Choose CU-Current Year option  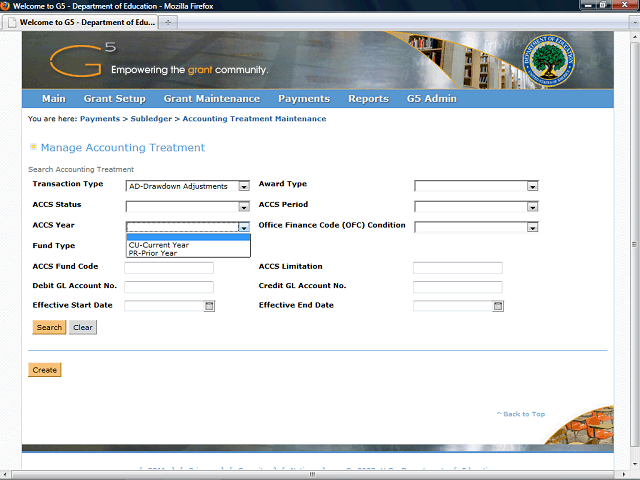(188, 245)
